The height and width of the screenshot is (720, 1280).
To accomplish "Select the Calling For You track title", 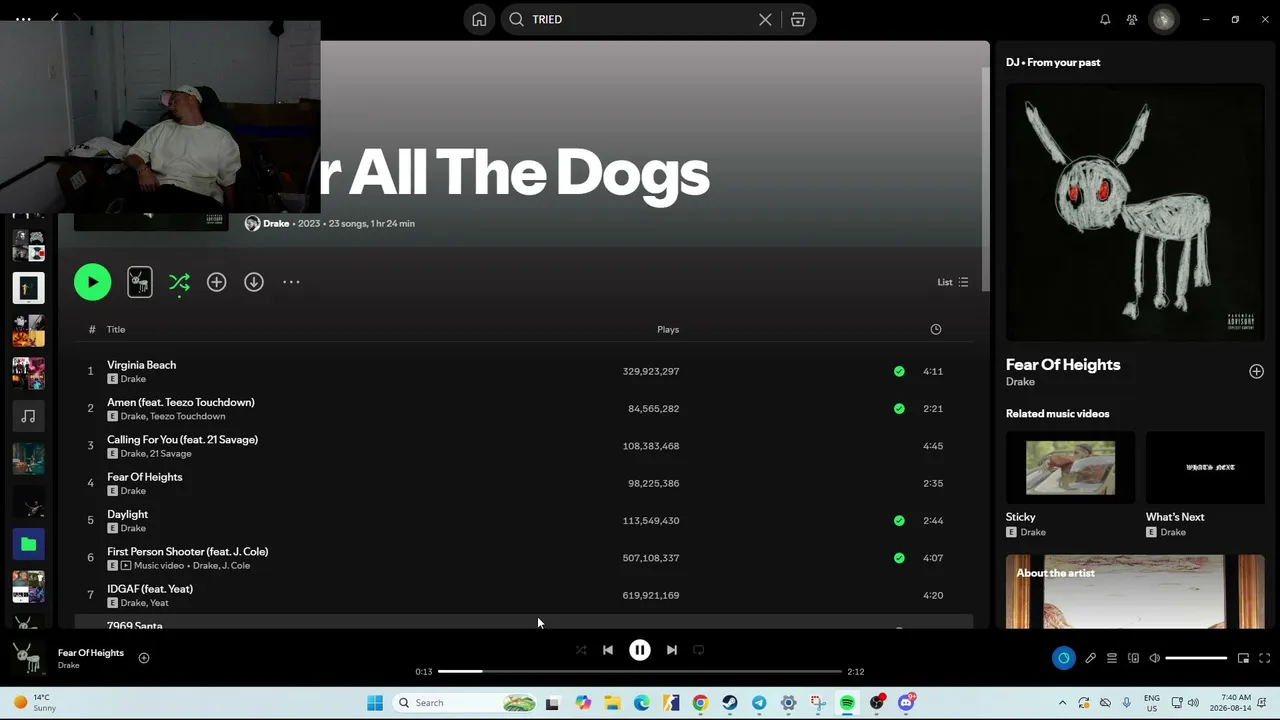I will click(182, 440).
